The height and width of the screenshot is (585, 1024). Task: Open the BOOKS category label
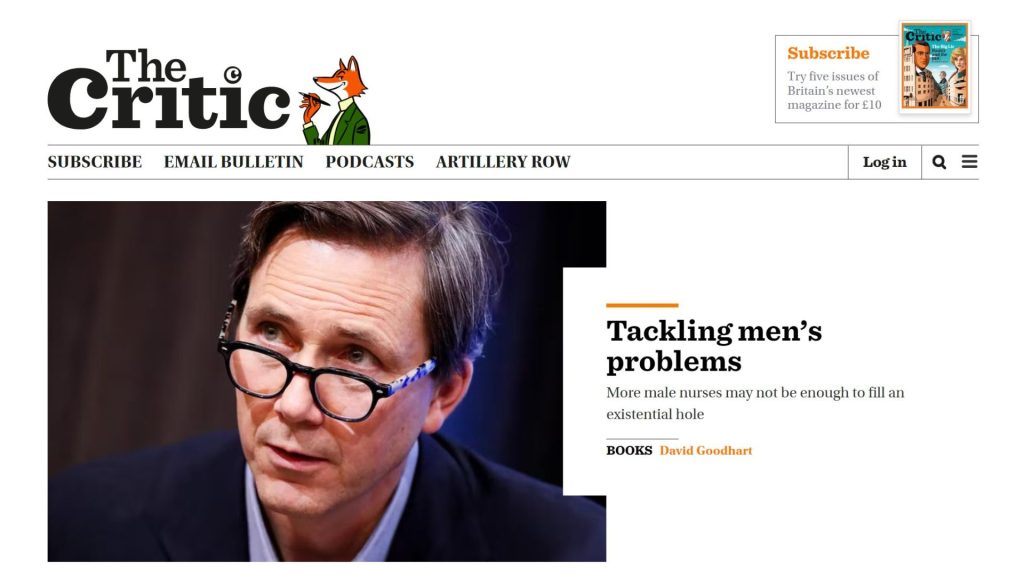[629, 451]
